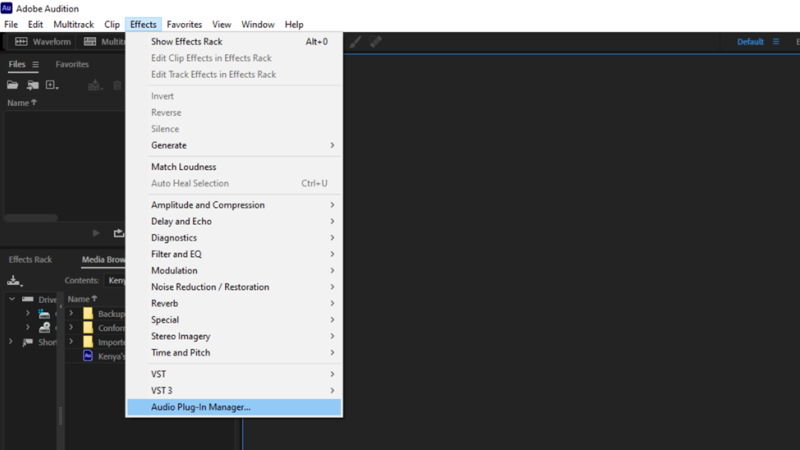Click the brush tool icon in top toolbar
This screenshot has height=450, width=800.
point(355,42)
